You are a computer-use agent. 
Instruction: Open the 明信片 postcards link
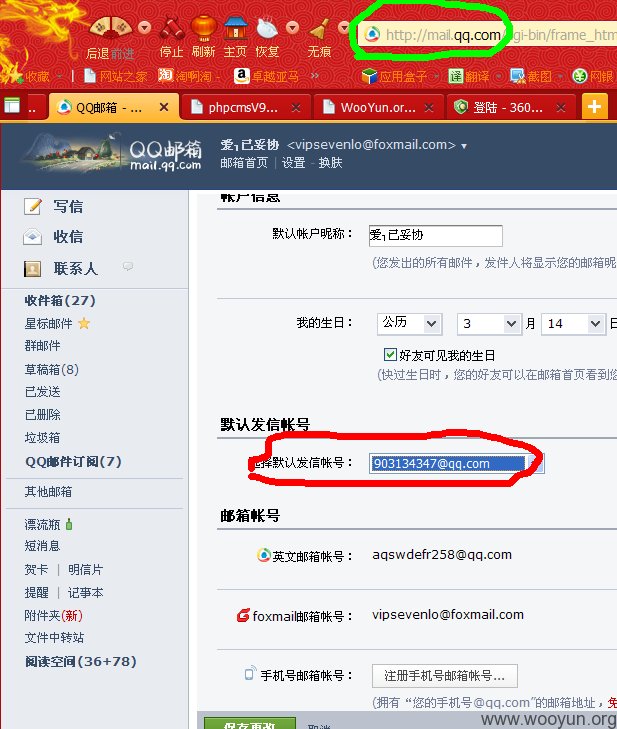[x=86, y=570]
